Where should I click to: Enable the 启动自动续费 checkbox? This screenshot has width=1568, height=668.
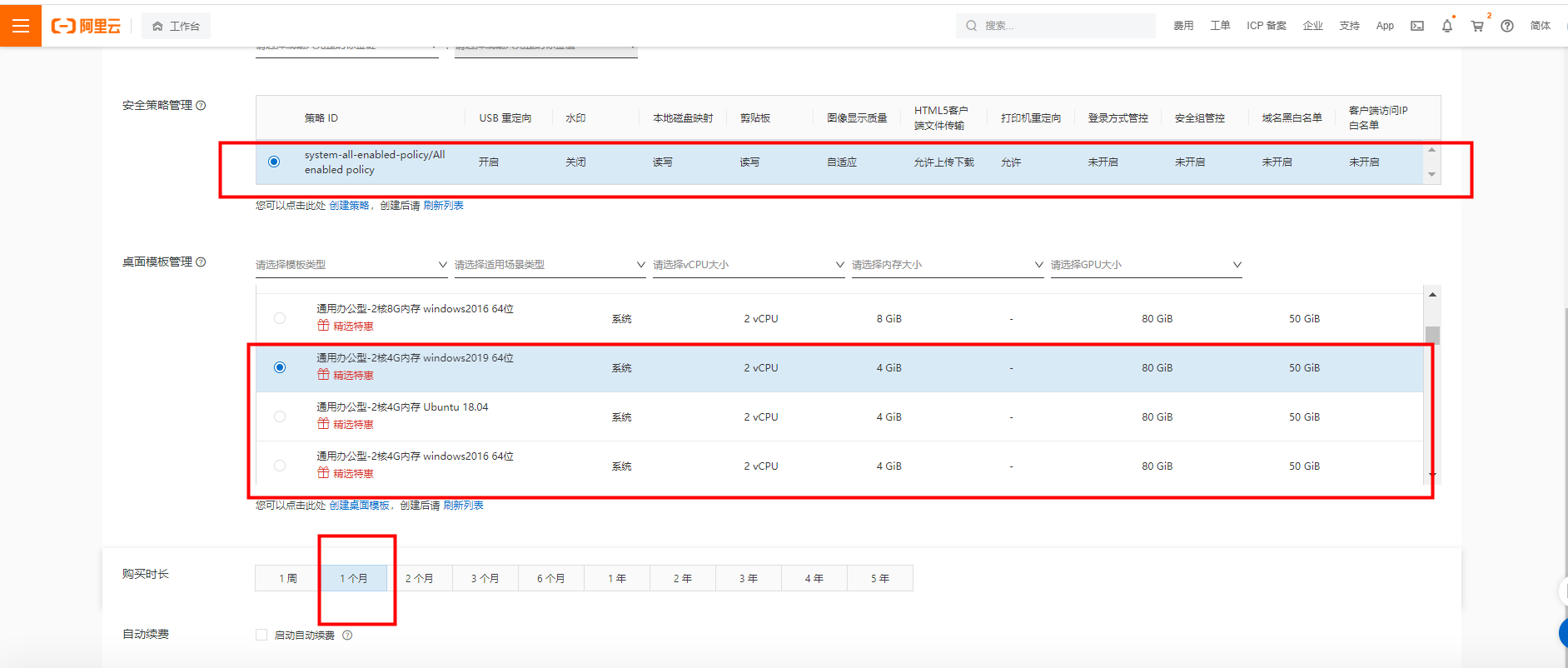point(261,635)
